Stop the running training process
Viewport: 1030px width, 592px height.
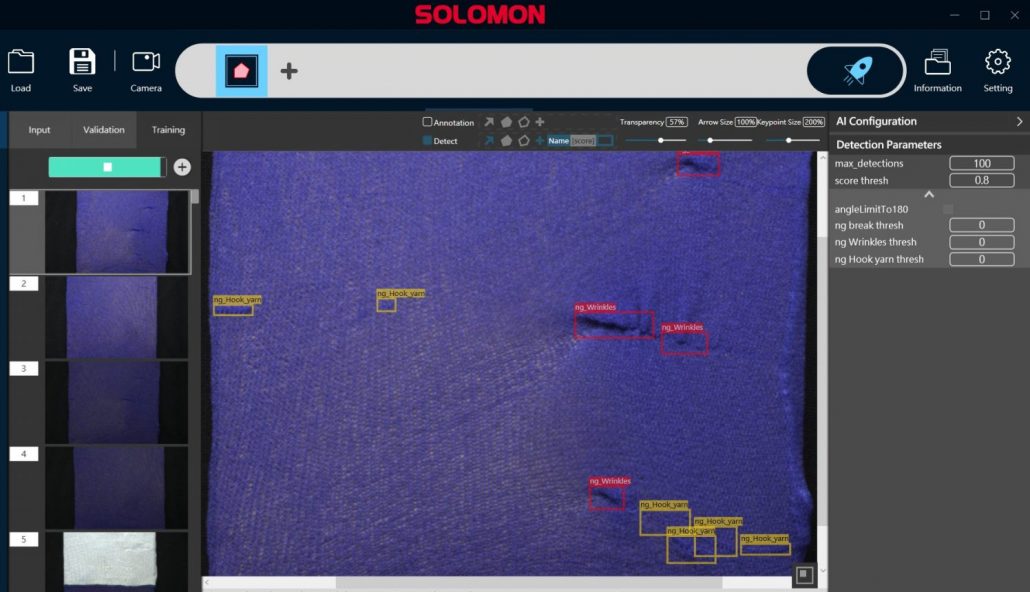click(x=104, y=166)
